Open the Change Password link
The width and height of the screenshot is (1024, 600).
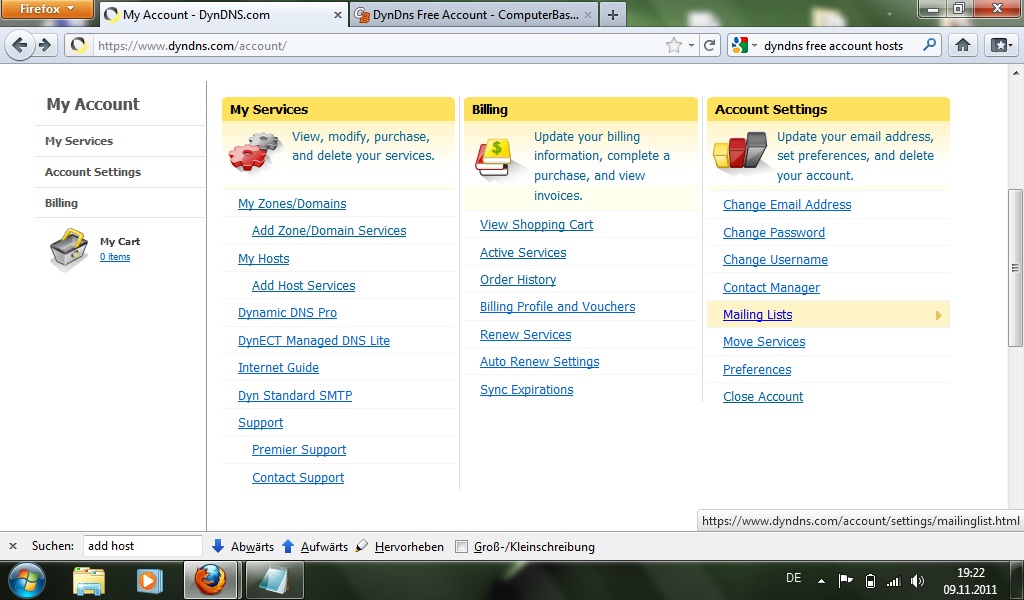tap(774, 232)
